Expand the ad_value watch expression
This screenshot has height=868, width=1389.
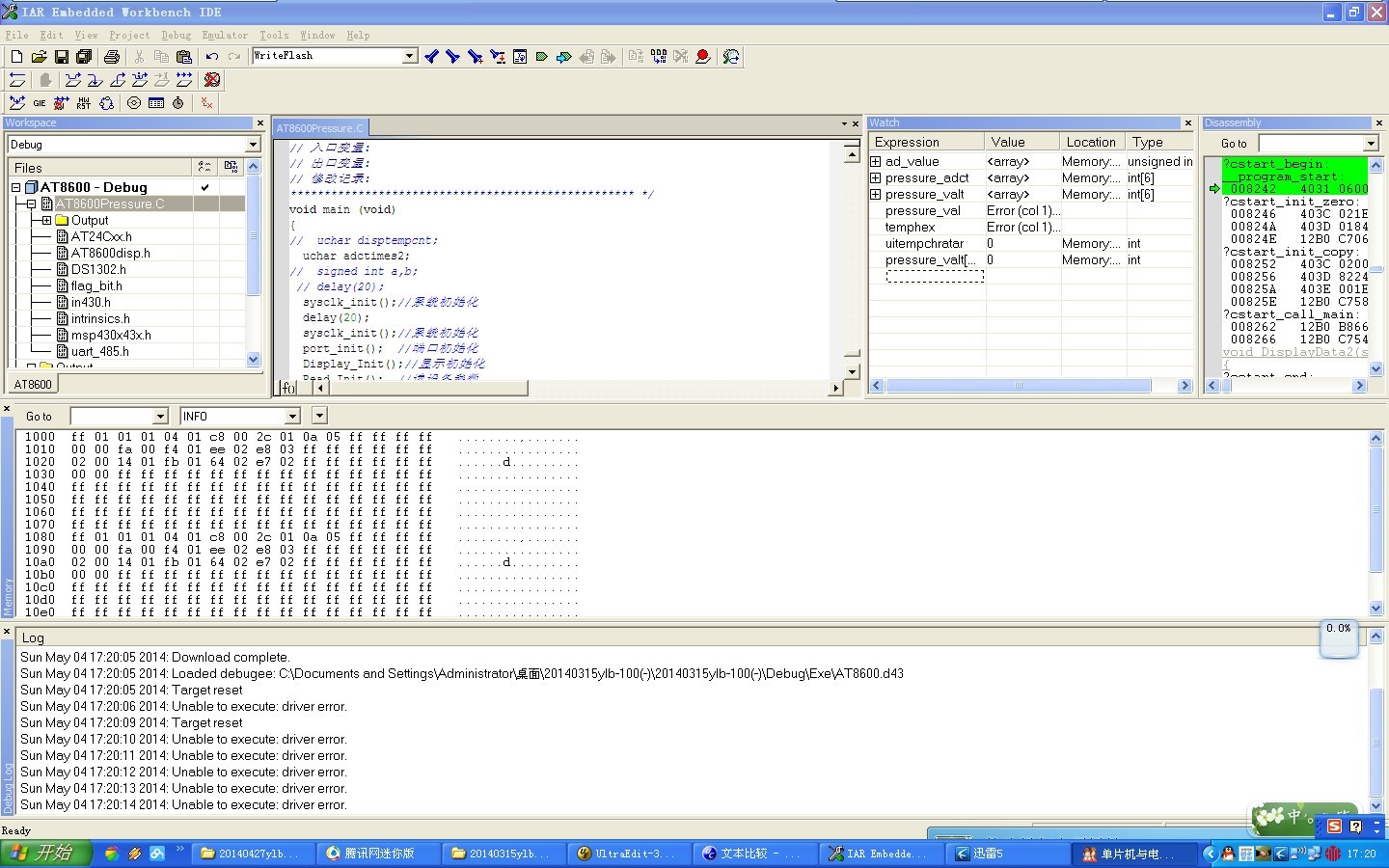[x=876, y=162]
